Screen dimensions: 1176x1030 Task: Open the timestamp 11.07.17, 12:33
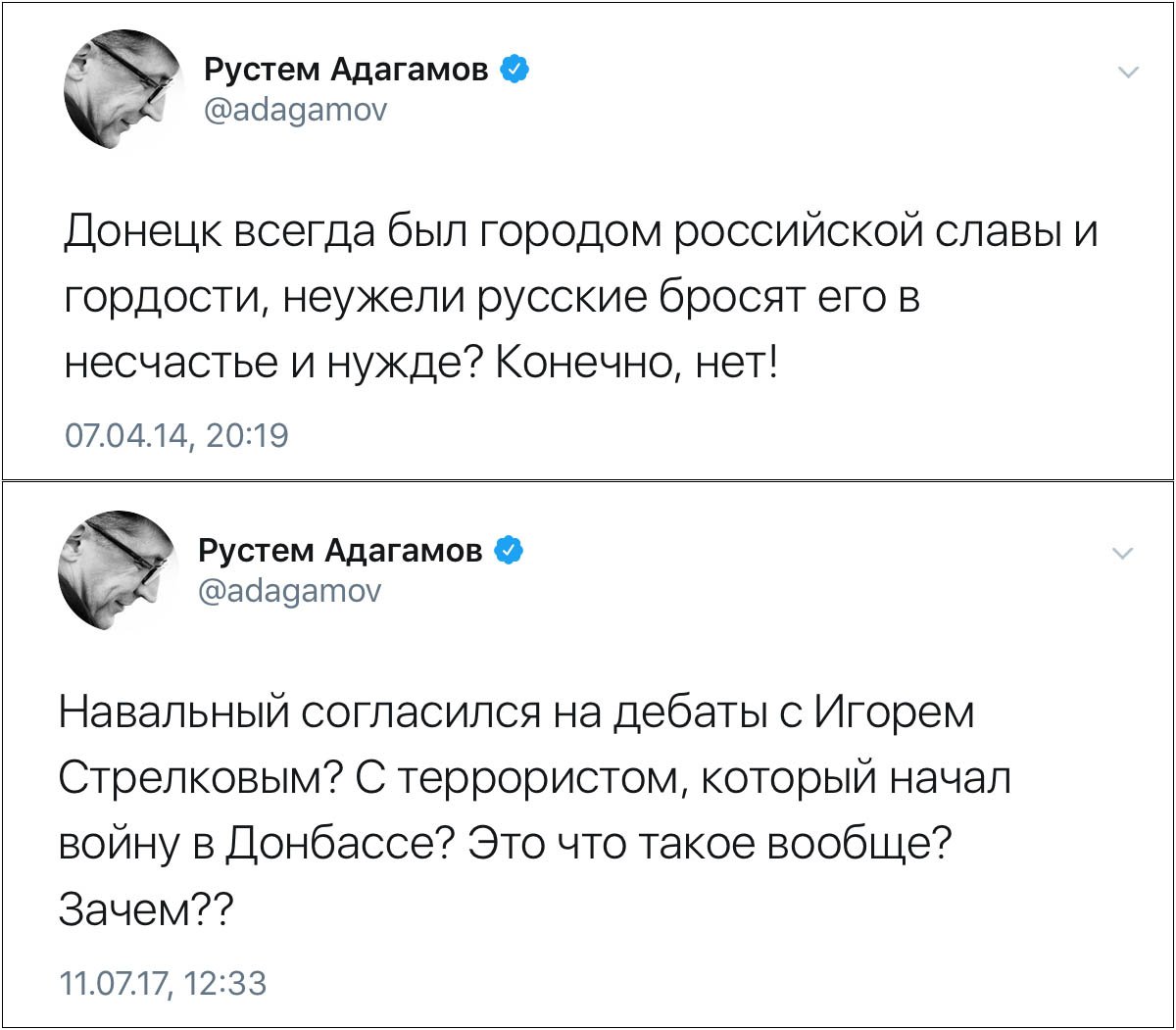(163, 983)
